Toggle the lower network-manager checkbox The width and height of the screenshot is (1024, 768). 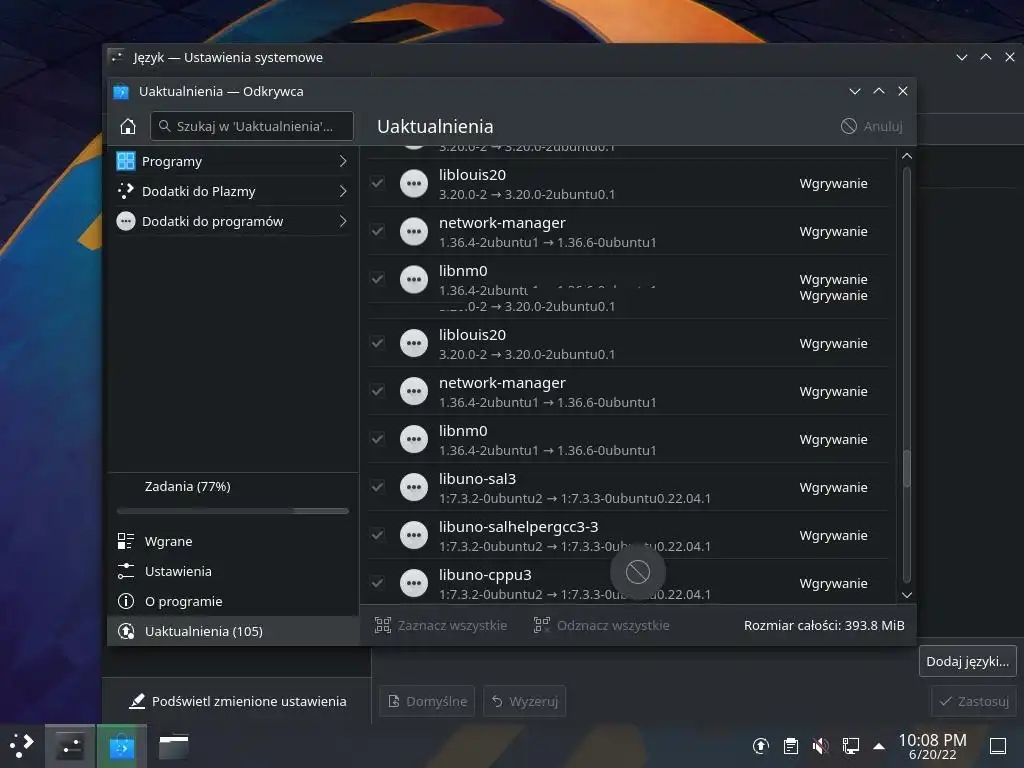coord(377,391)
